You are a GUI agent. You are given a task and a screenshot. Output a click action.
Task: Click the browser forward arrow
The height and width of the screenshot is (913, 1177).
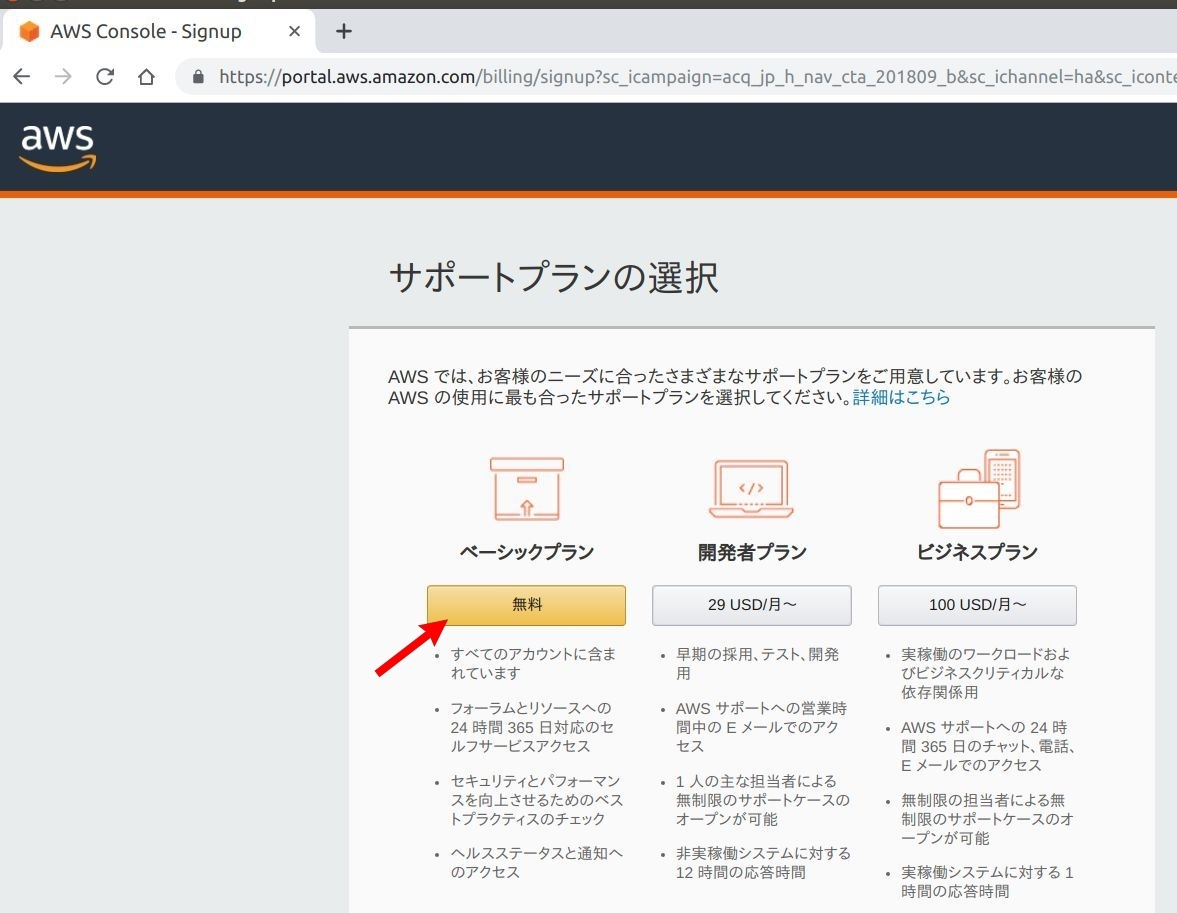tap(64, 77)
